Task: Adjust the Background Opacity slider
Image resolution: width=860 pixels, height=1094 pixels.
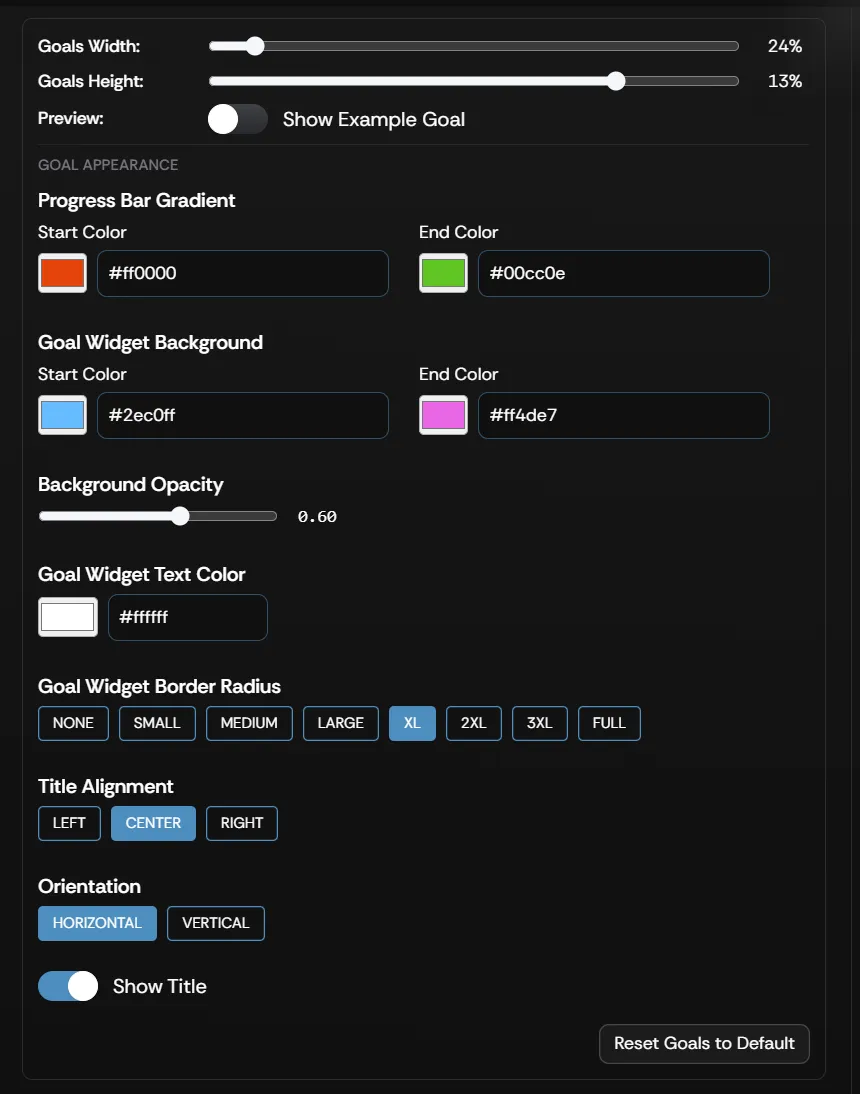Action: coord(158,516)
